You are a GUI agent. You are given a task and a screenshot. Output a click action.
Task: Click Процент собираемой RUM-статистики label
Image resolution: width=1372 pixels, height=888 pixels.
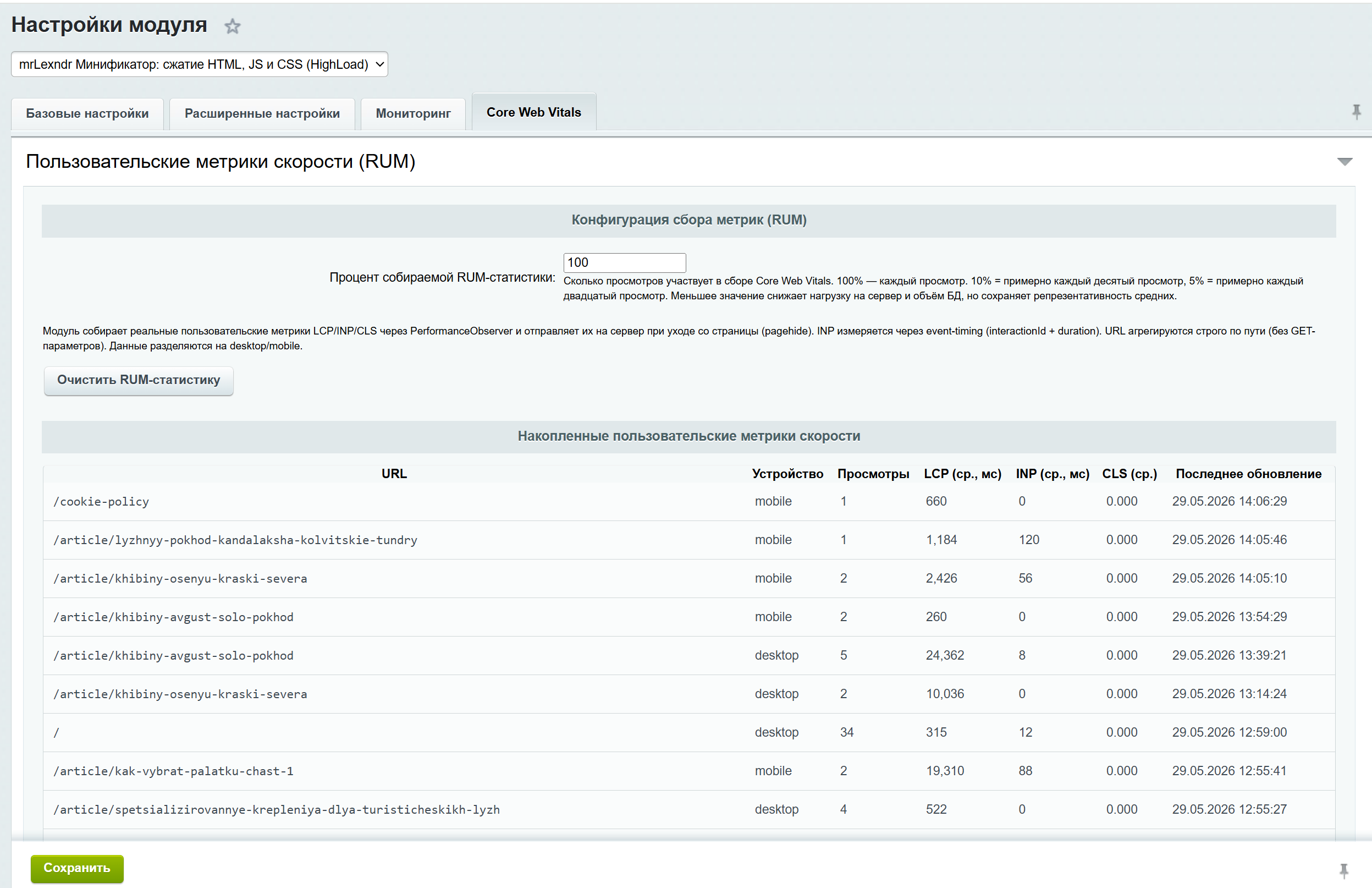coord(442,278)
